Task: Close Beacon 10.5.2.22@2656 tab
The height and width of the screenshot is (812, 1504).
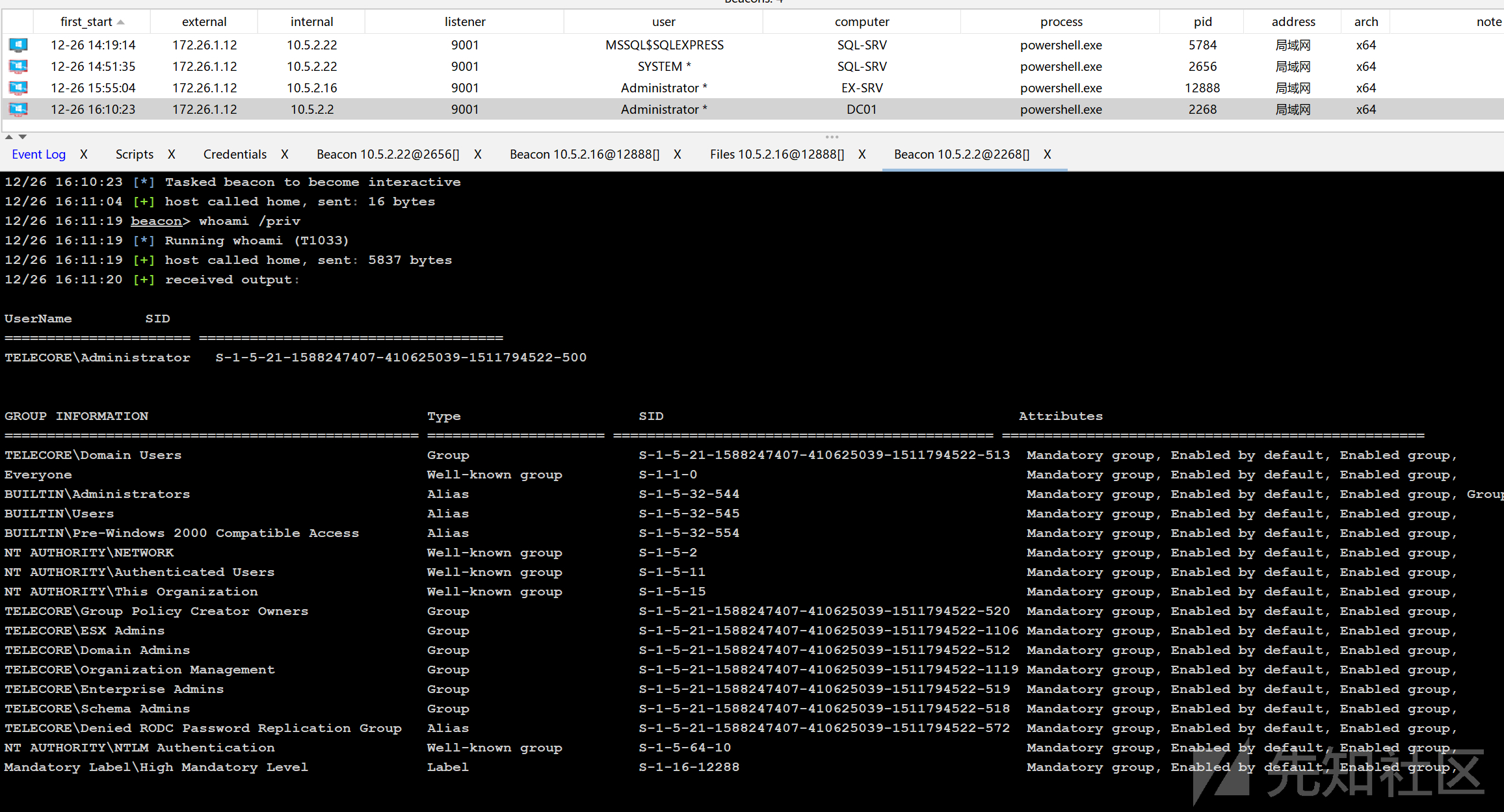Action: pos(478,154)
